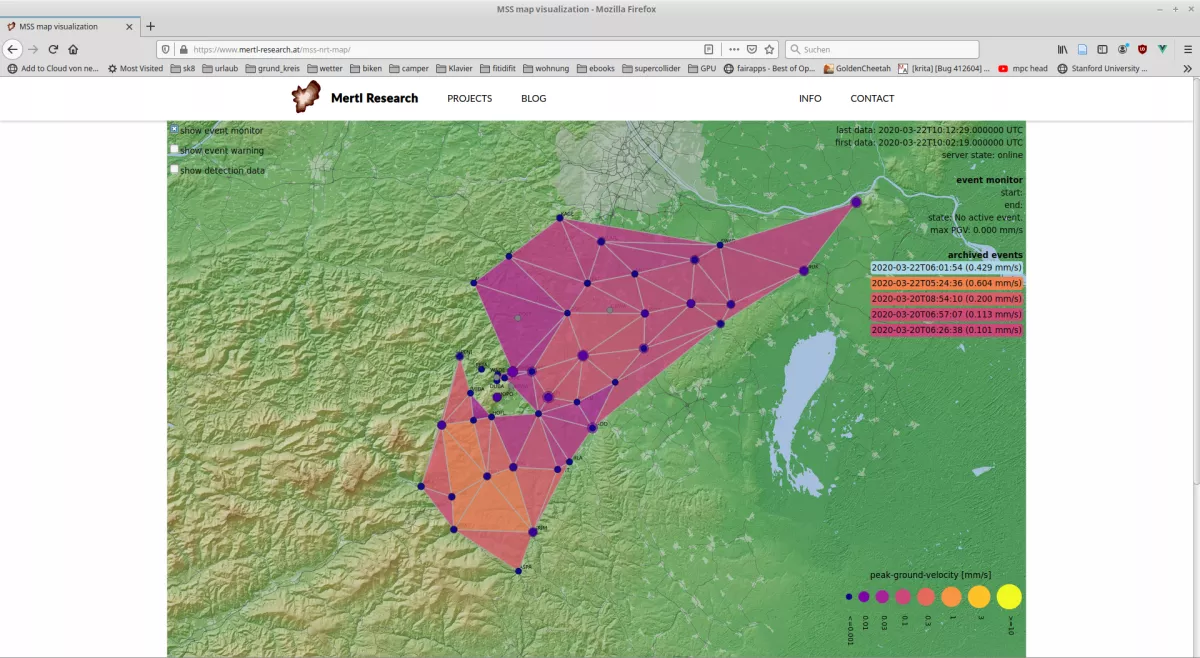Open the wetter bookmarks folder
This screenshot has width=1200, height=658.
[324, 69]
